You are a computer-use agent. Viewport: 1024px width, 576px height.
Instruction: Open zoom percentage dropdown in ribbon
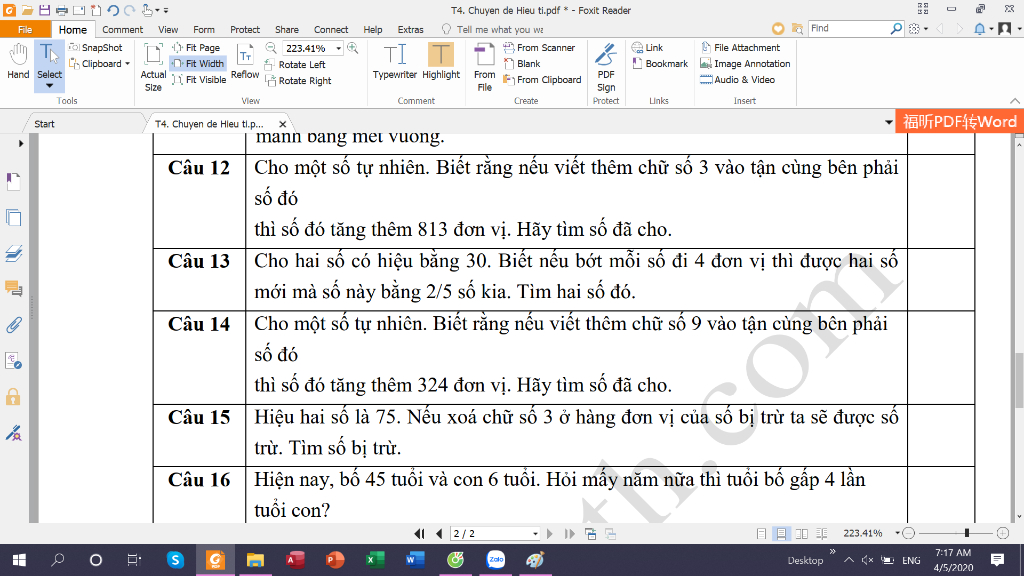click(338, 48)
